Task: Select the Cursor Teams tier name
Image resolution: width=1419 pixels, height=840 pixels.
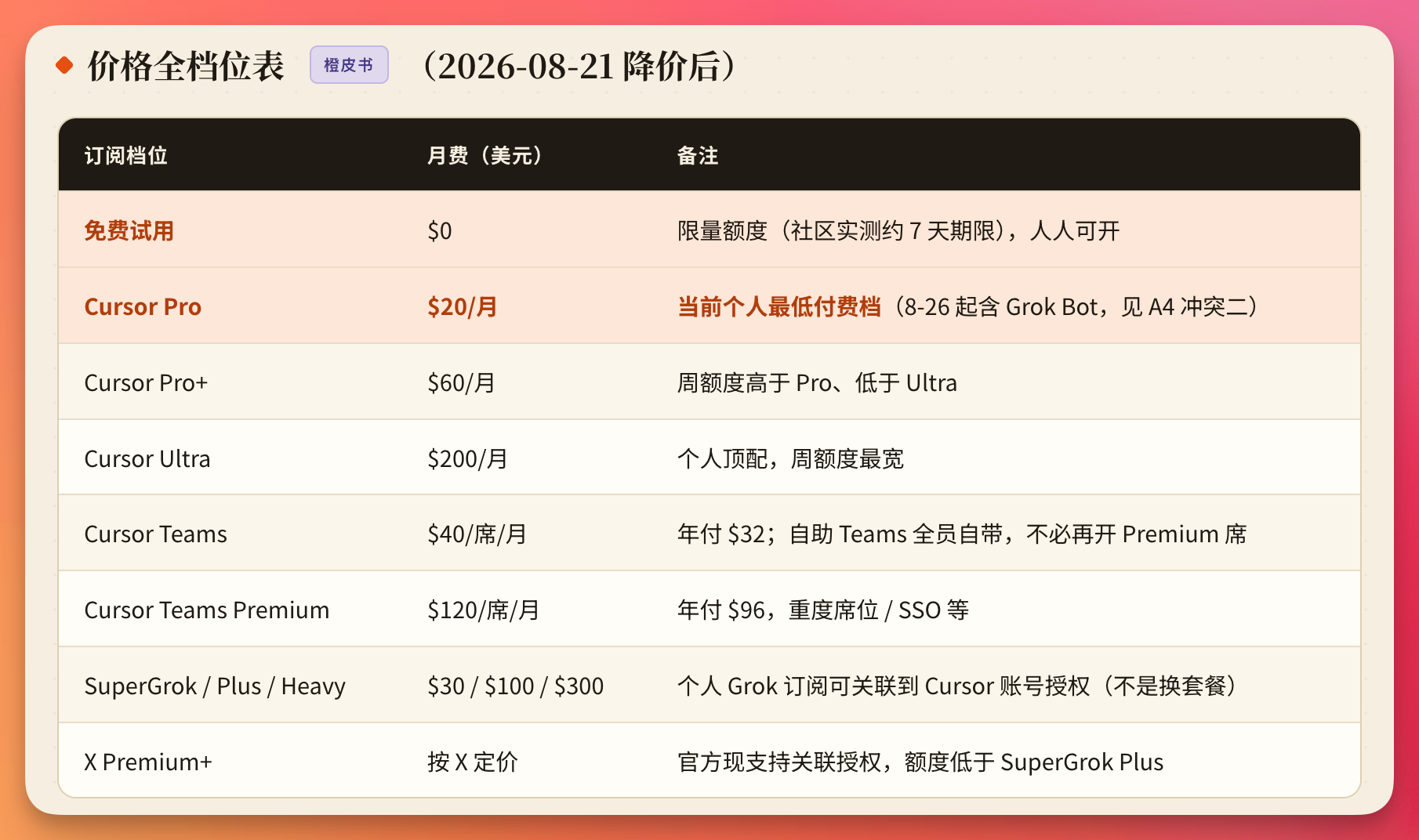Action: [x=155, y=534]
